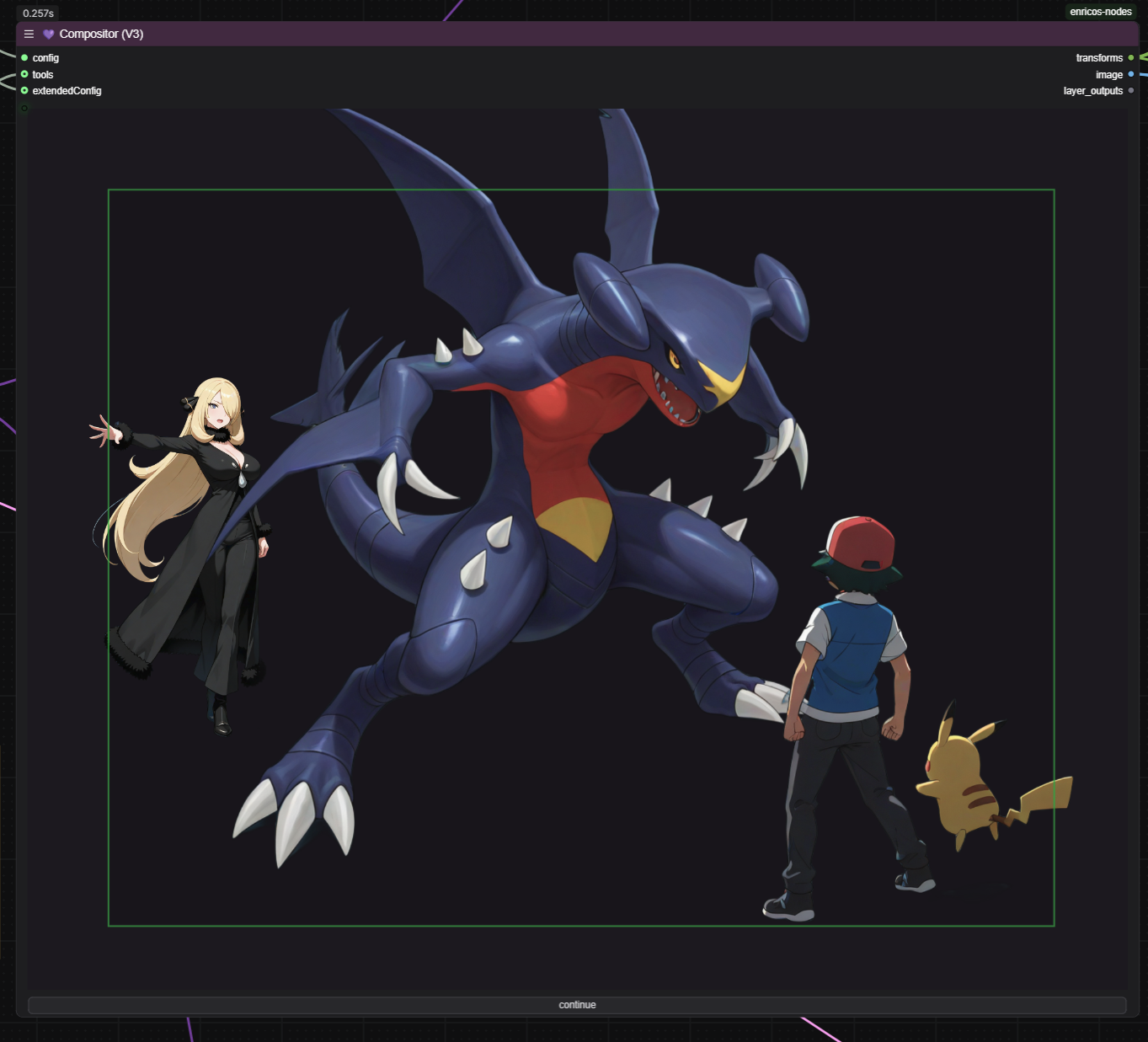
Task: Click the config label text
Action: tap(45, 58)
